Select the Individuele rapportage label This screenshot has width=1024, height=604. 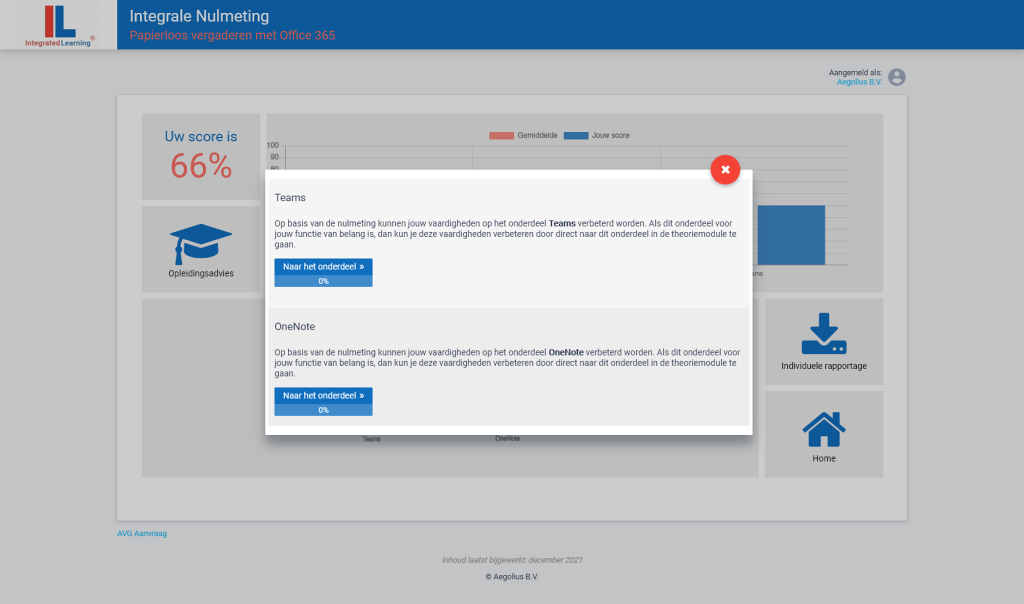click(x=824, y=366)
